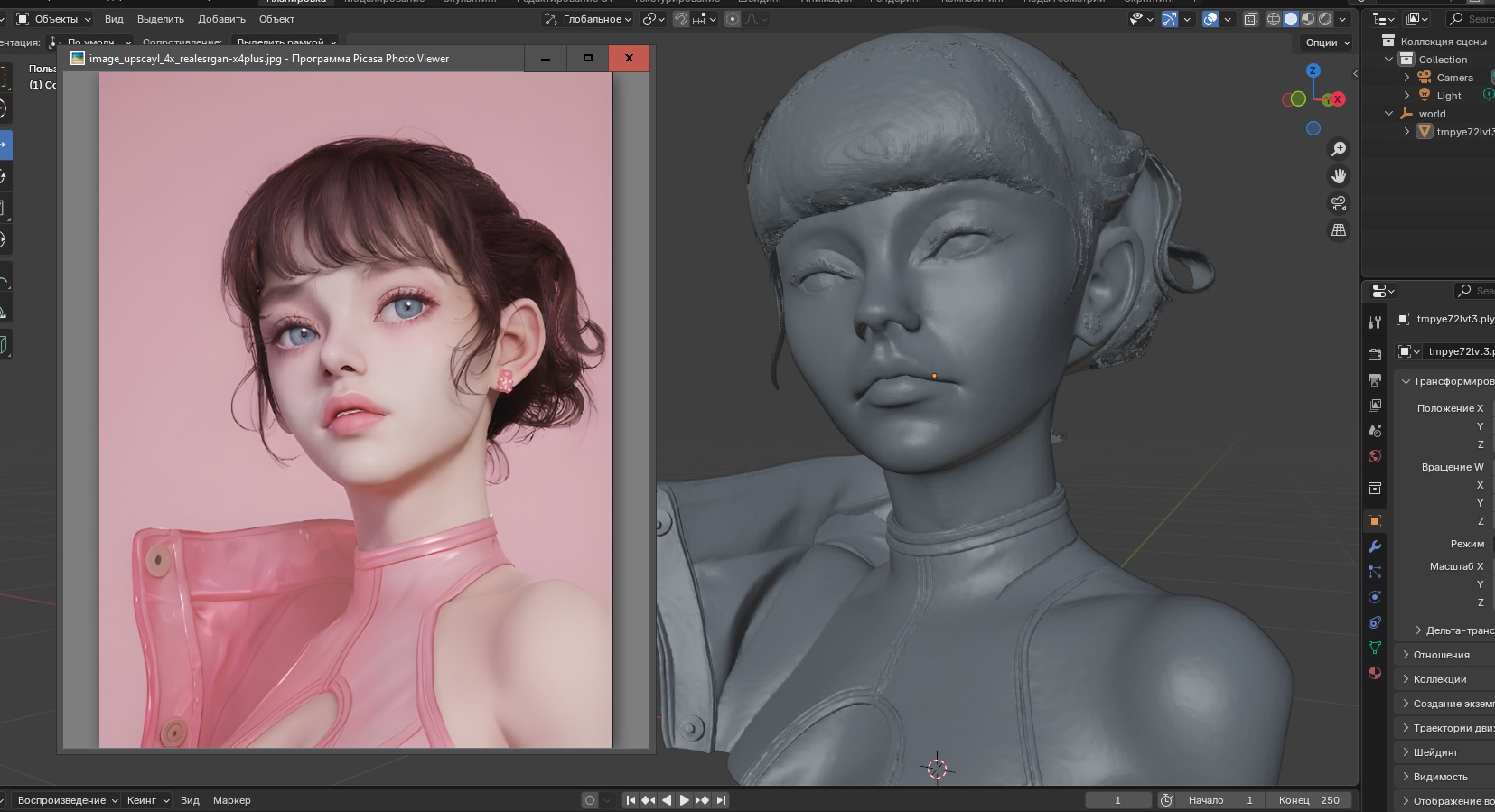Expand the Отношения panel

1445,655
